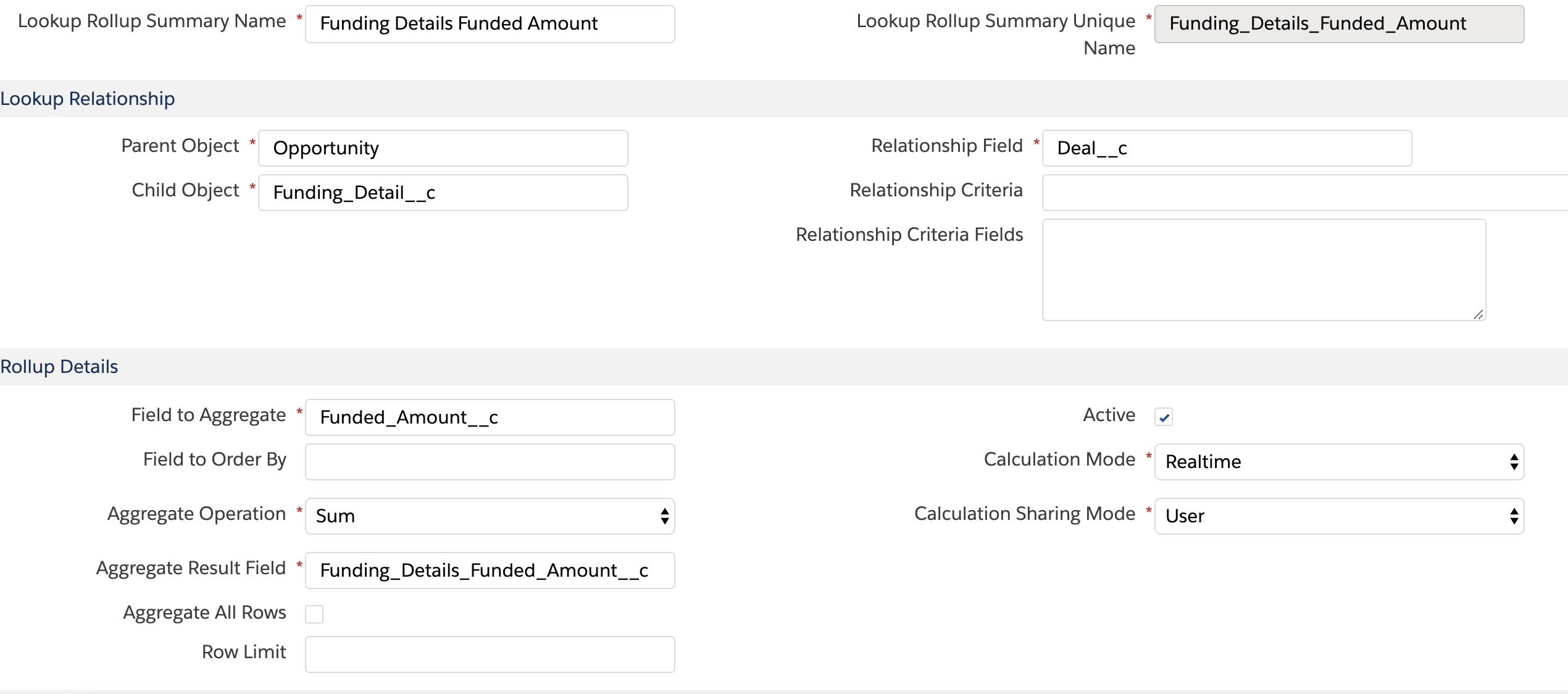Uncheck the Active checkbox
The width and height of the screenshot is (1568, 694).
[x=1164, y=417]
